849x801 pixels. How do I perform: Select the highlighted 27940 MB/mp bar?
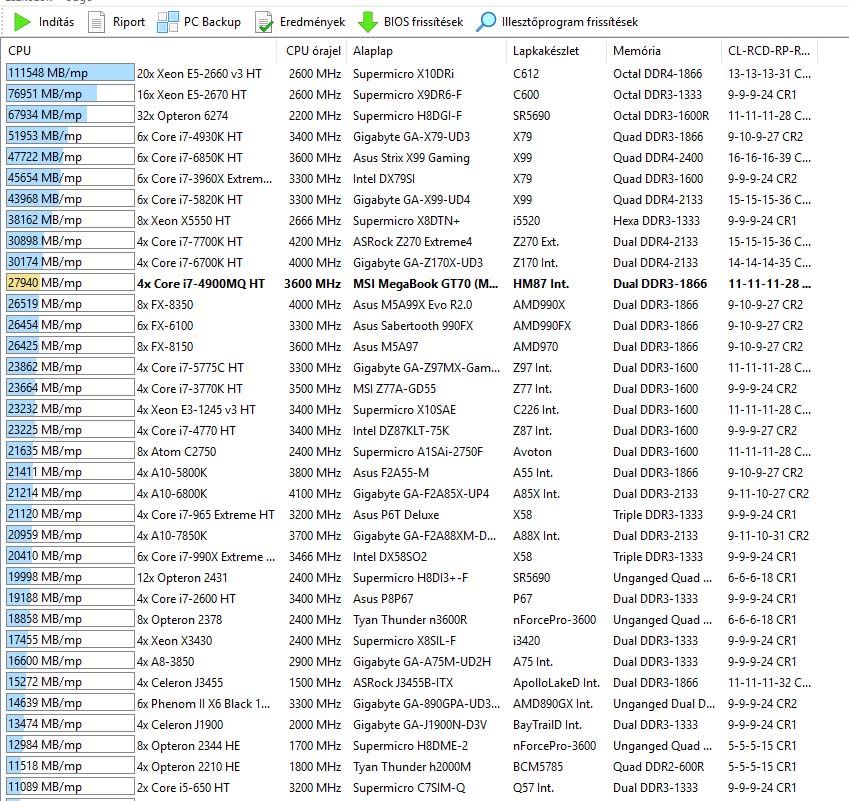pyautogui.click(x=70, y=283)
